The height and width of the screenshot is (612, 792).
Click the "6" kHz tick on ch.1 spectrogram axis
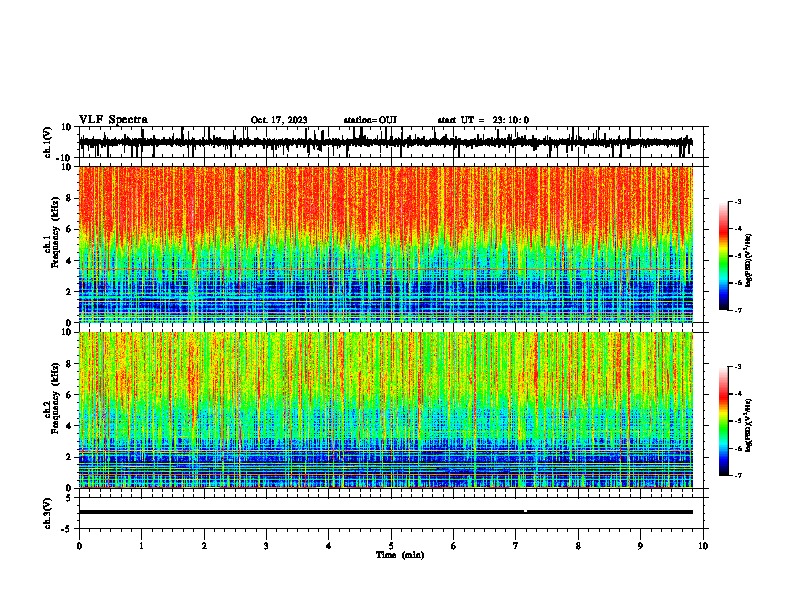coord(69,229)
